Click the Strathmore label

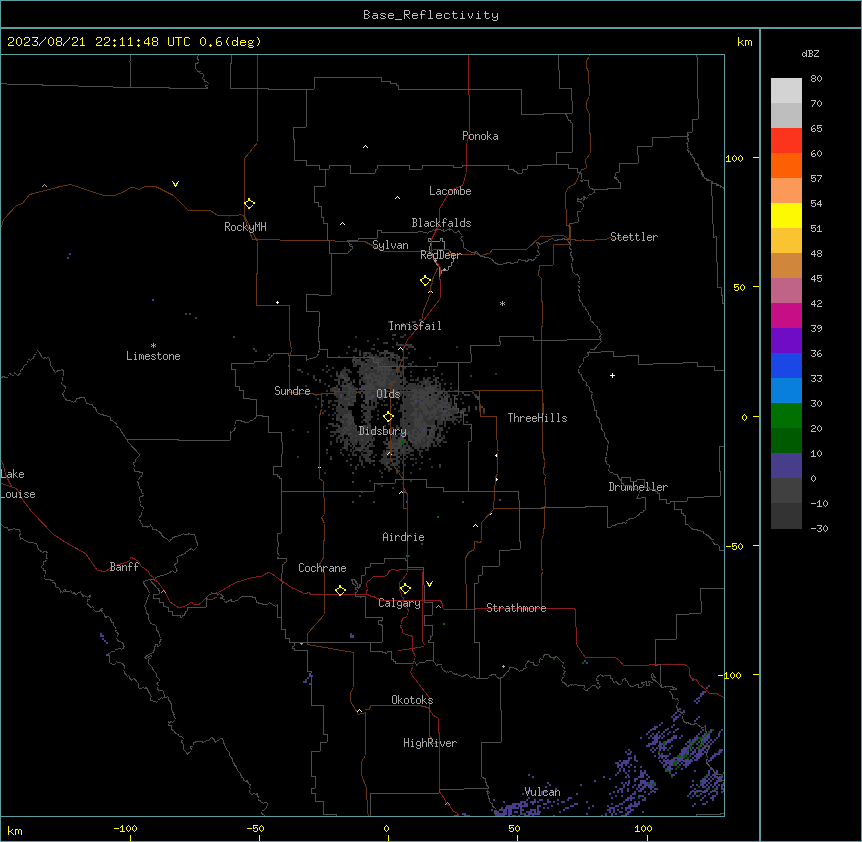(516, 608)
